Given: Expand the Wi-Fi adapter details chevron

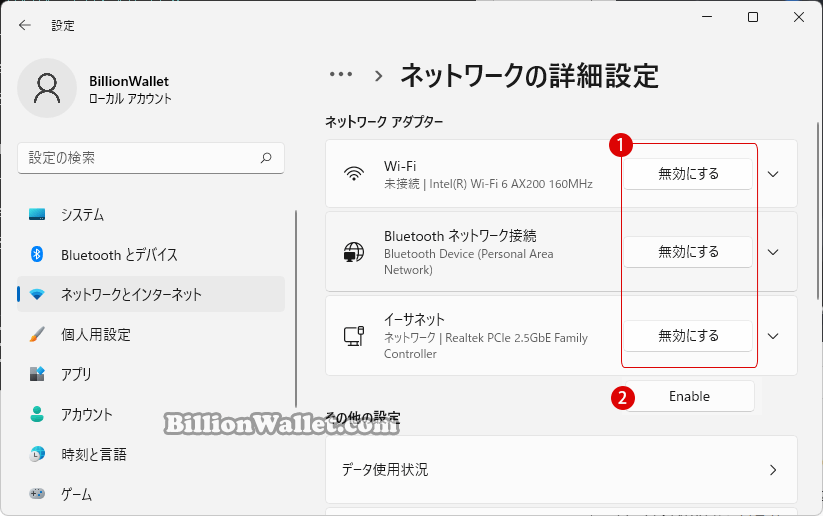Looking at the screenshot, I should (773, 174).
